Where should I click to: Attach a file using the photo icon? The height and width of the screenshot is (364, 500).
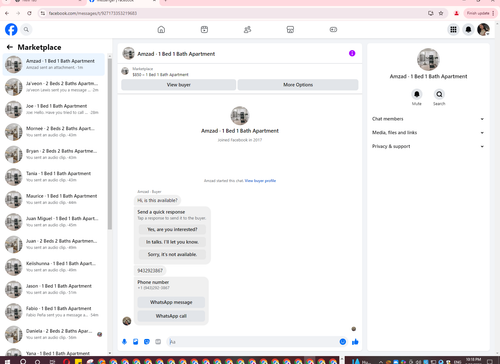click(x=136, y=342)
